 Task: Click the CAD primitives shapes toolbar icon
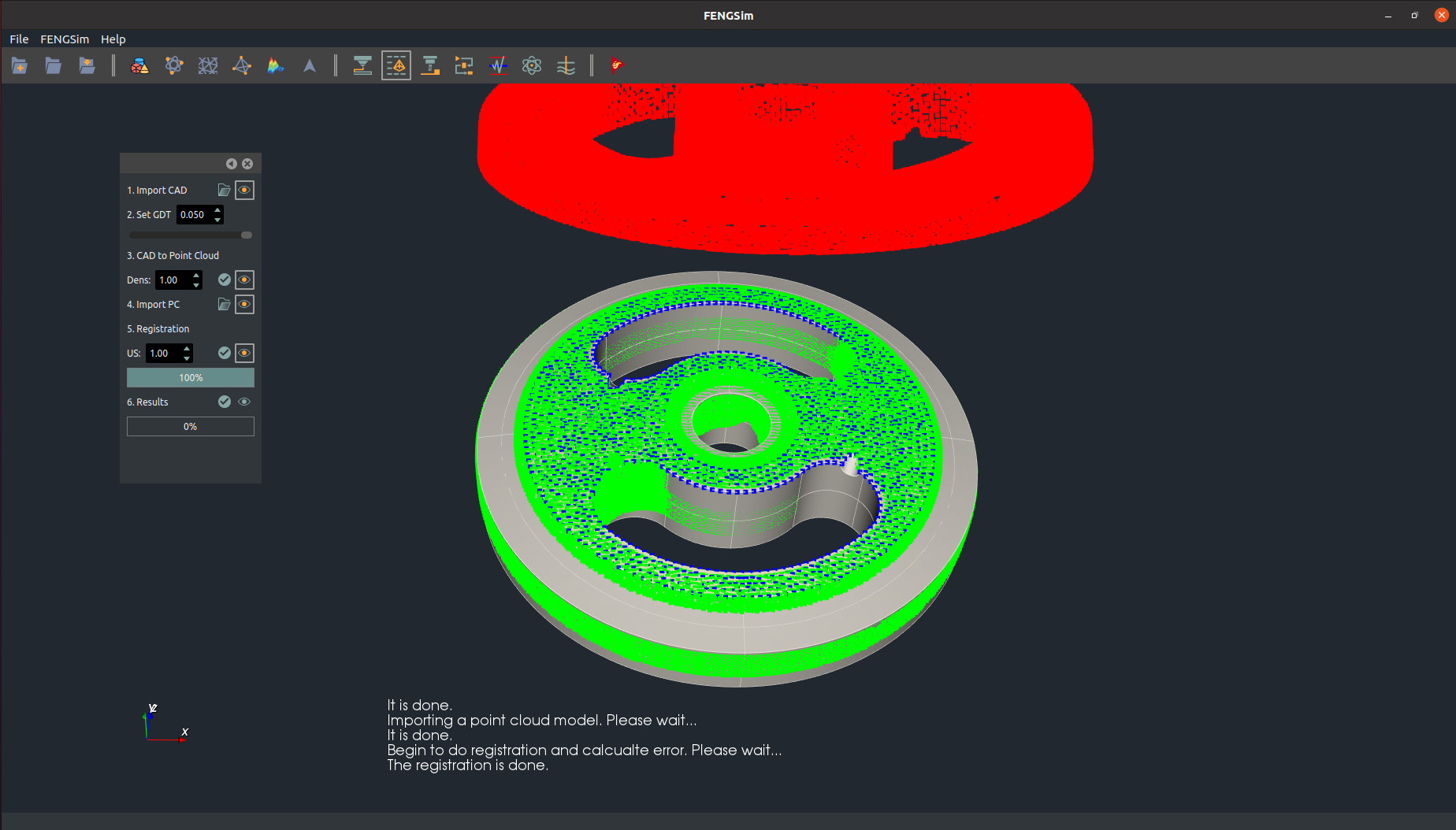pyautogui.click(x=139, y=66)
